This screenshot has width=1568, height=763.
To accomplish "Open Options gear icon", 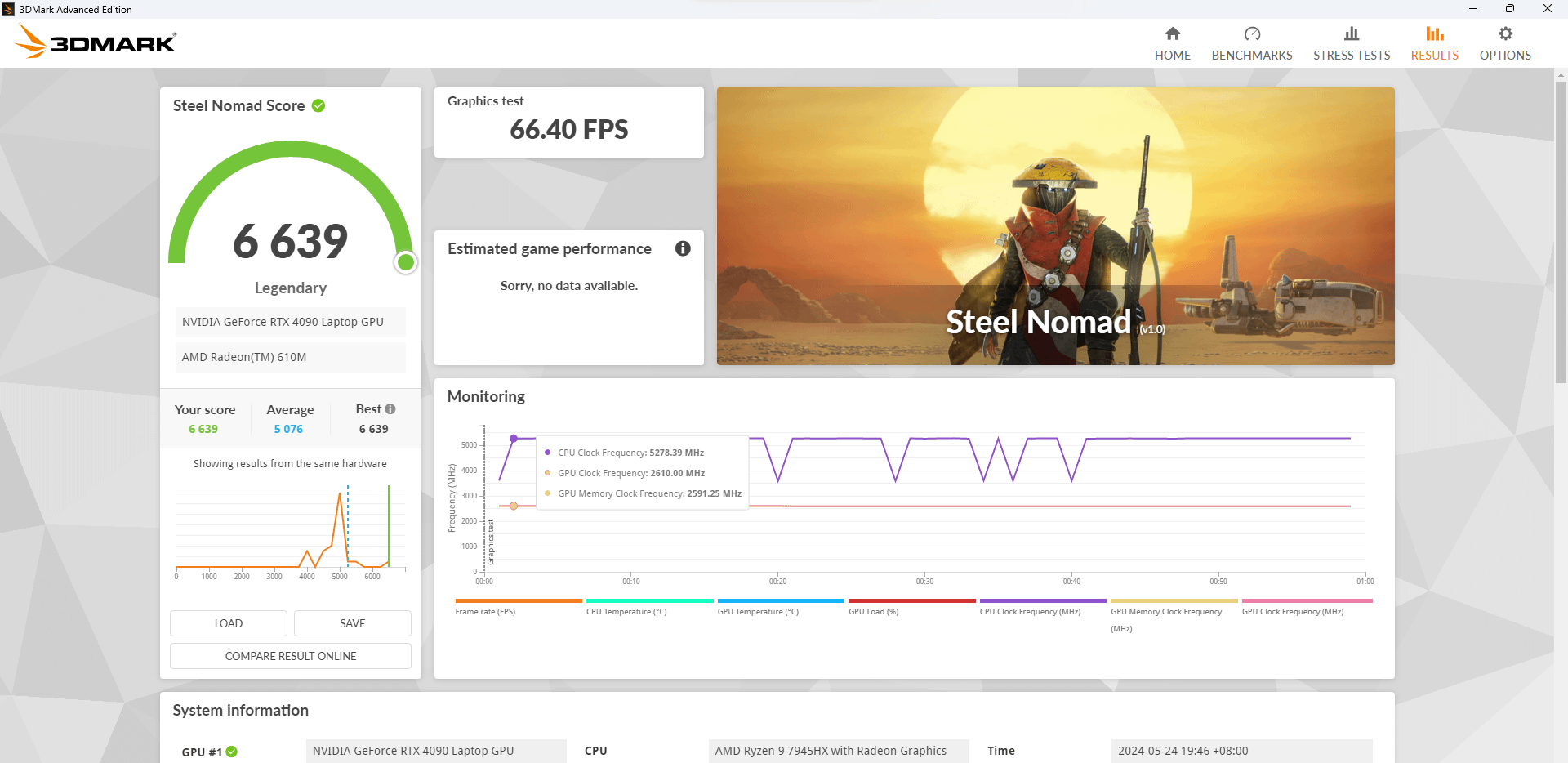I will (1505, 33).
